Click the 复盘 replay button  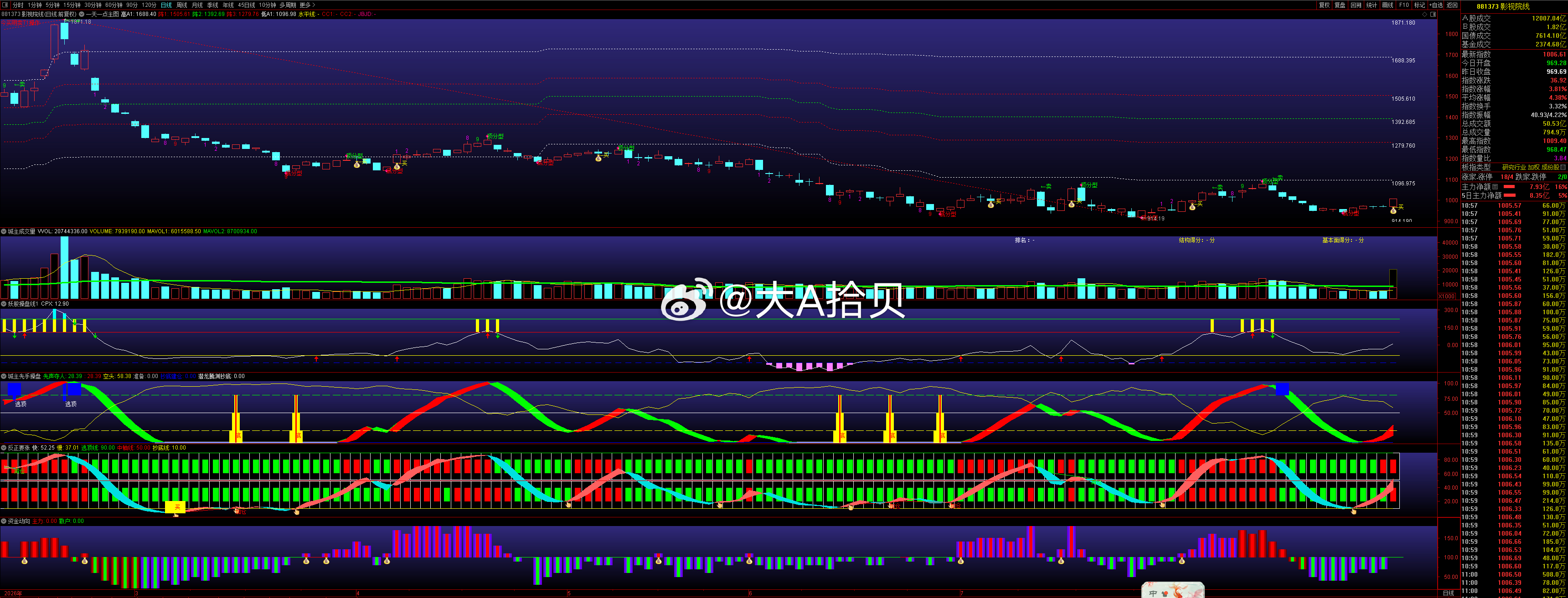pos(1340,5)
